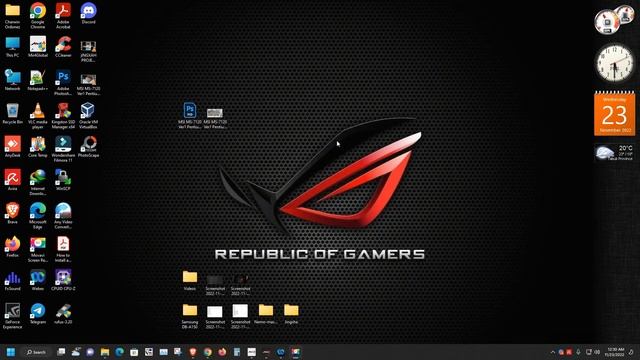The height and width of the screenshot is (360, 640).
Task: Select the MSI MS-7120 image file beside the PSD
Action: [215, 118]
